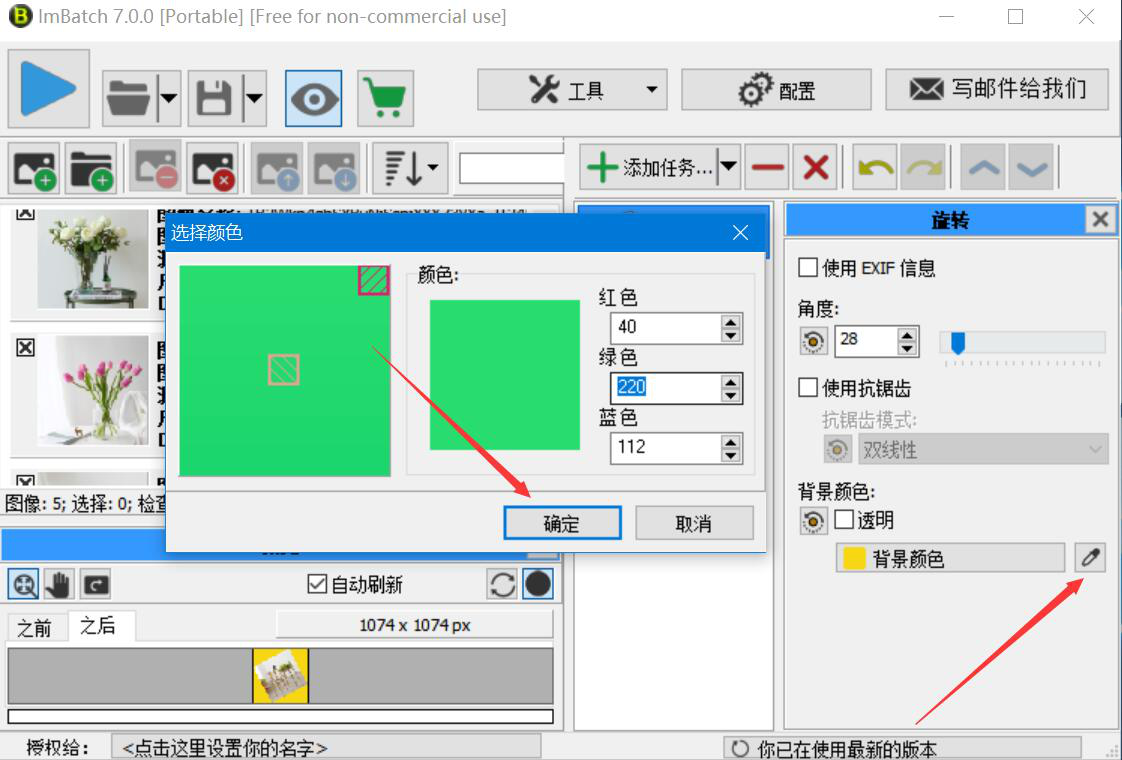Toggle the preview eye icon
The width and height of the screenshot is (1122, 760).
313,98
